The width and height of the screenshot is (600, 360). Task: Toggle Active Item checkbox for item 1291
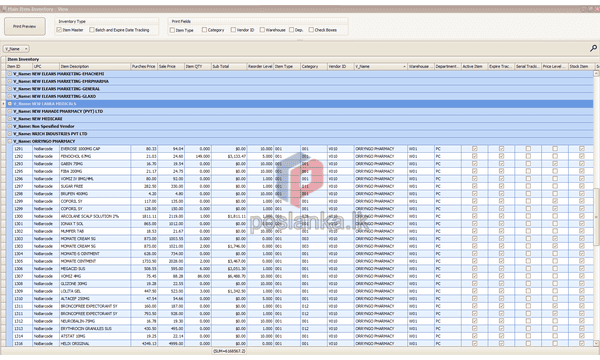click(474, 149)
